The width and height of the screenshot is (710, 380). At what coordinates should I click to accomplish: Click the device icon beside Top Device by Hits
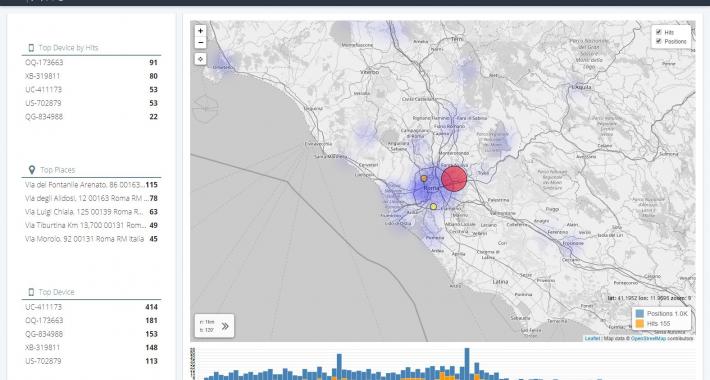(x=31, y=48)
